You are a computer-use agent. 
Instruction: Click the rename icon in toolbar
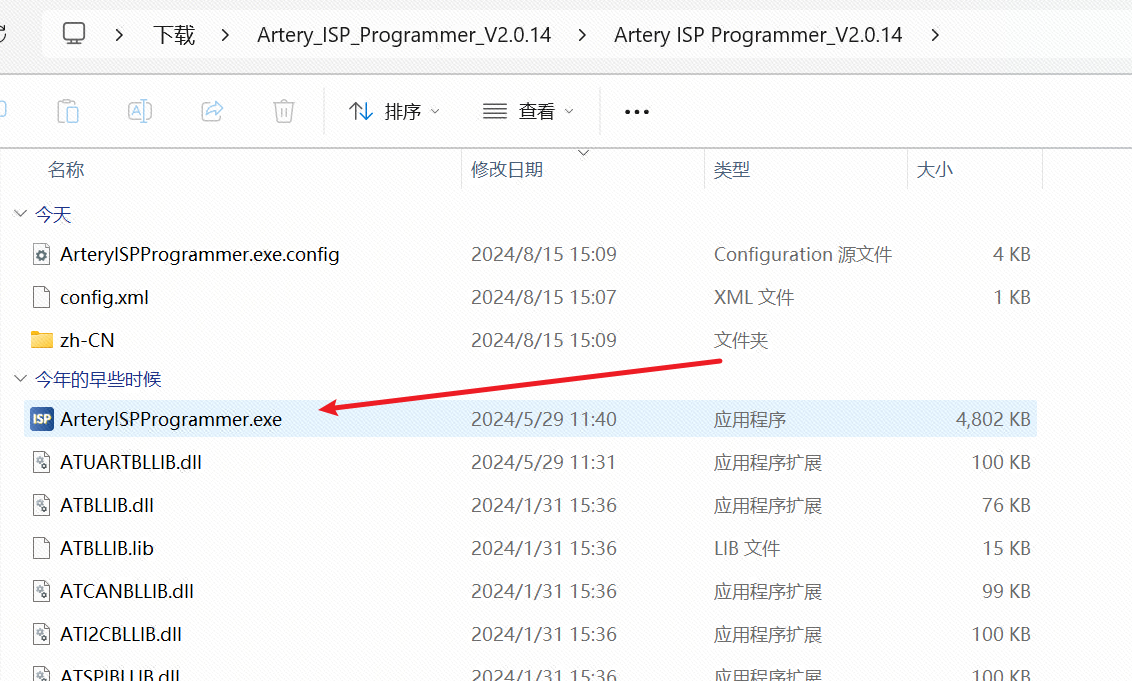click(x=139, y=111)
